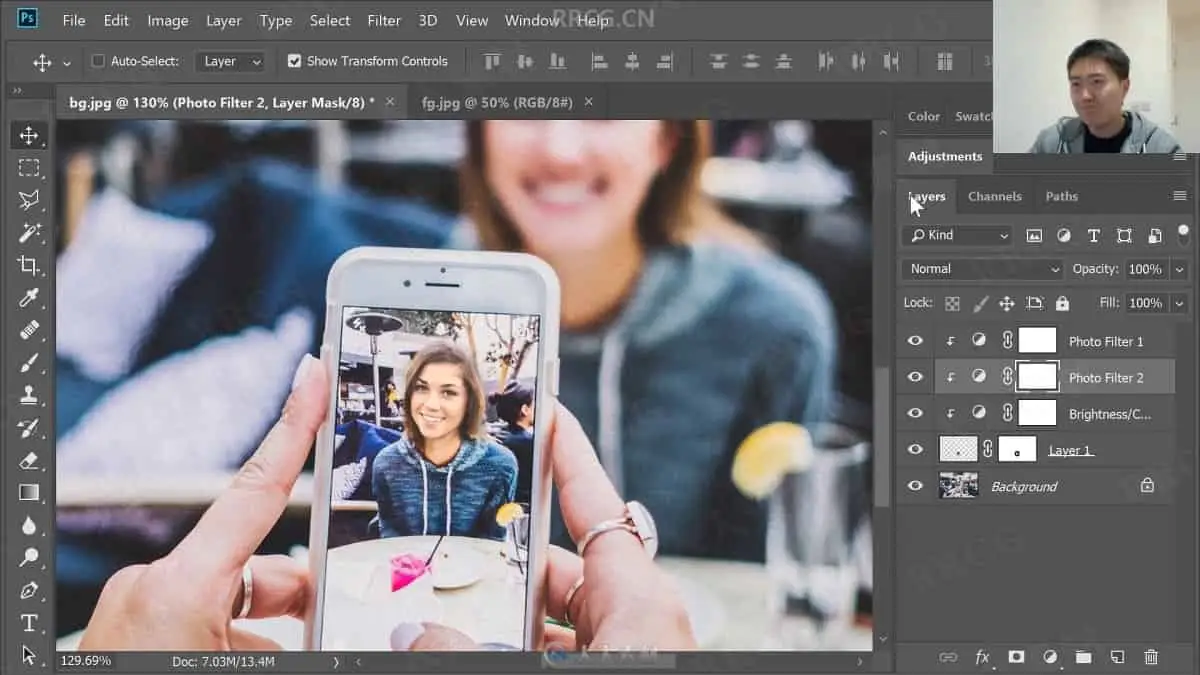Add a layer mask from panel bottom
1200x675 pixels.
[x=1016, y=657]
